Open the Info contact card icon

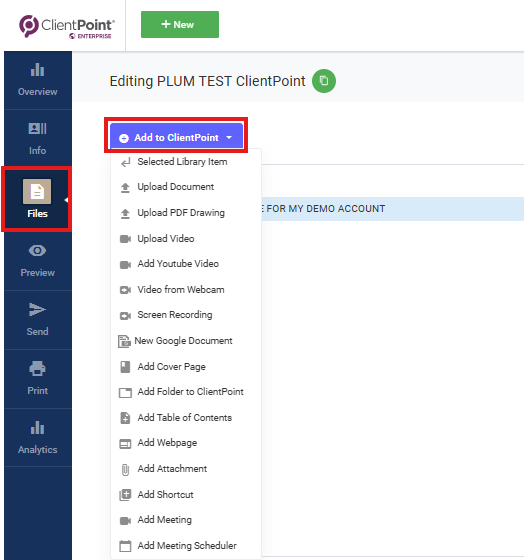[x=37, y=129]
